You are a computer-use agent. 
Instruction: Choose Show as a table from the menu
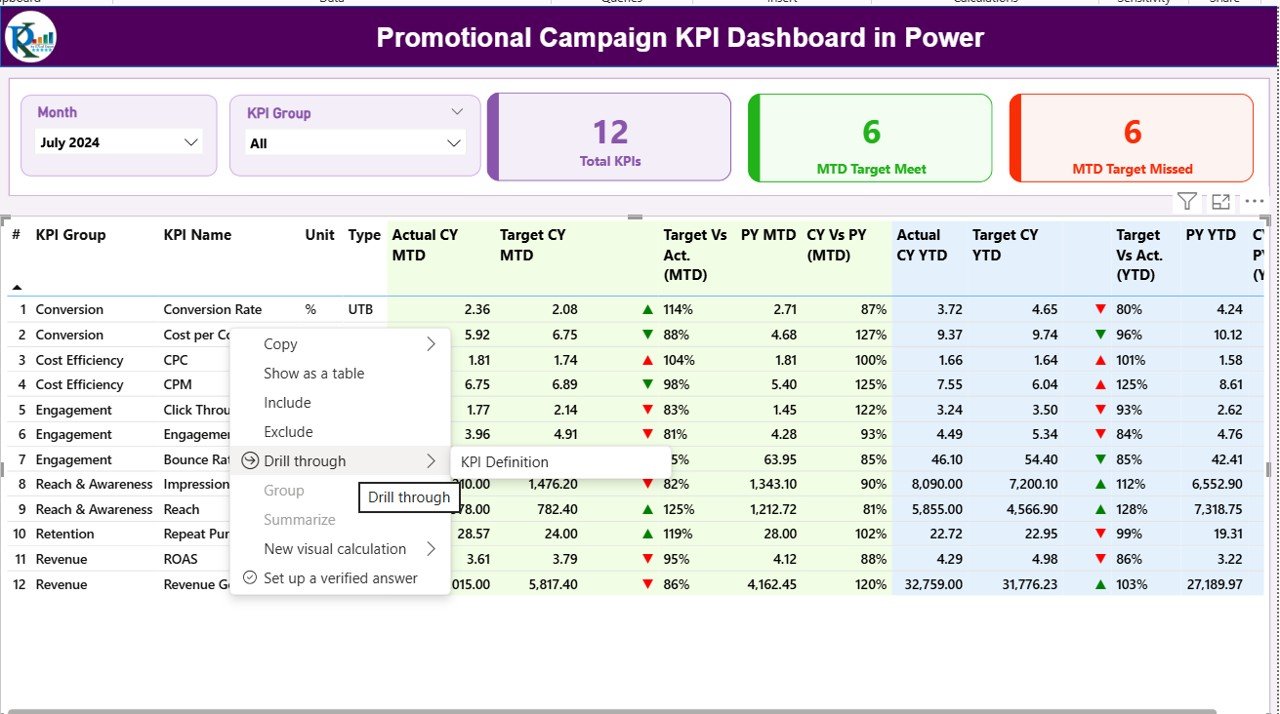click(x=315, y=372)
